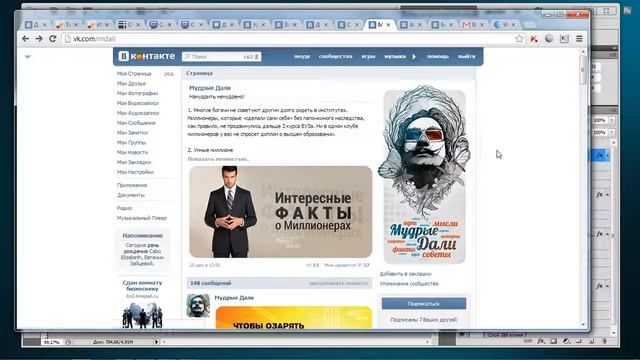This screenshot has width=640, height=360.
Task: Click the extension icon left of Chrome menu
Action: click(x=564, y=39)
